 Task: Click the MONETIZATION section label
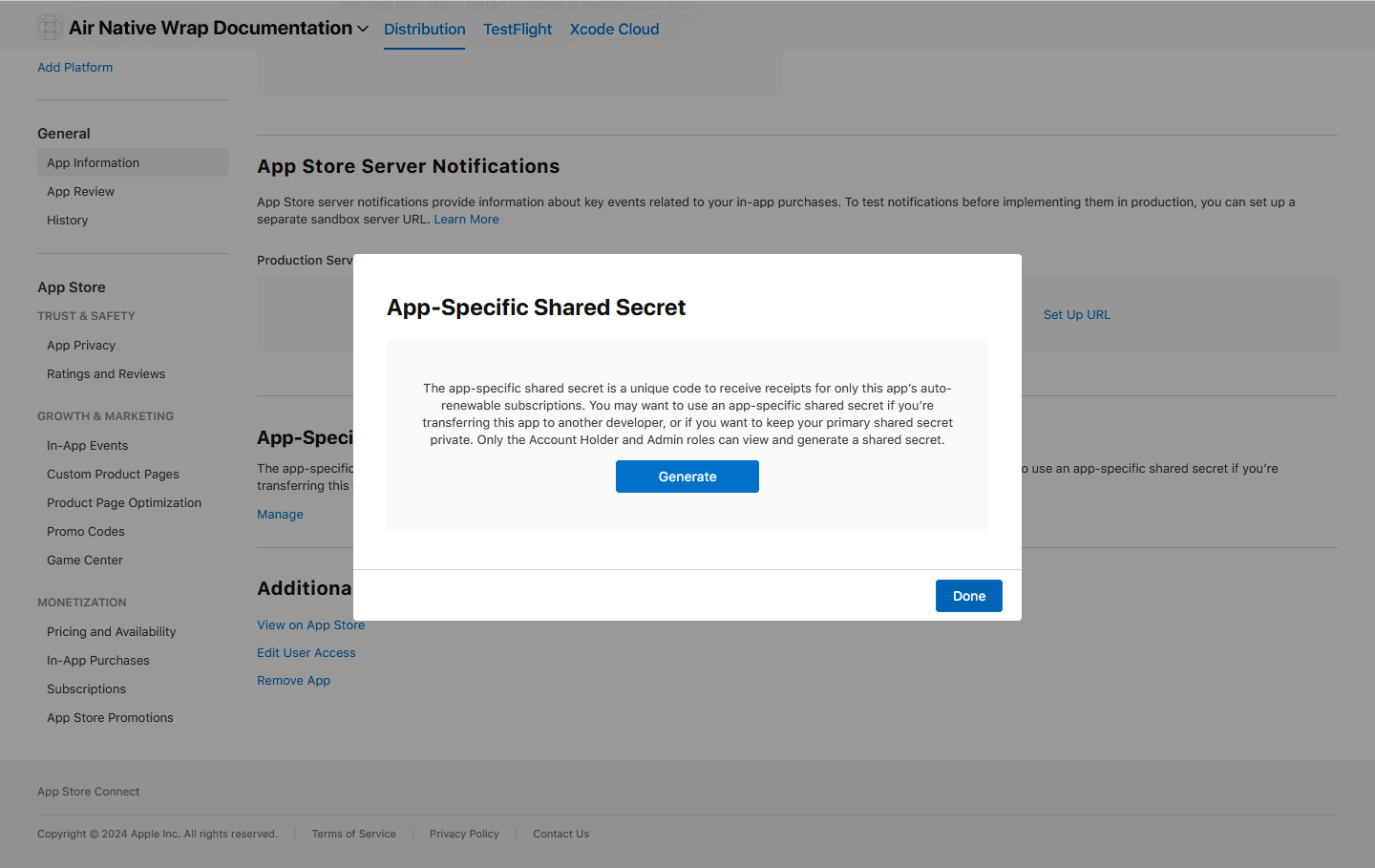pos(81,603)
